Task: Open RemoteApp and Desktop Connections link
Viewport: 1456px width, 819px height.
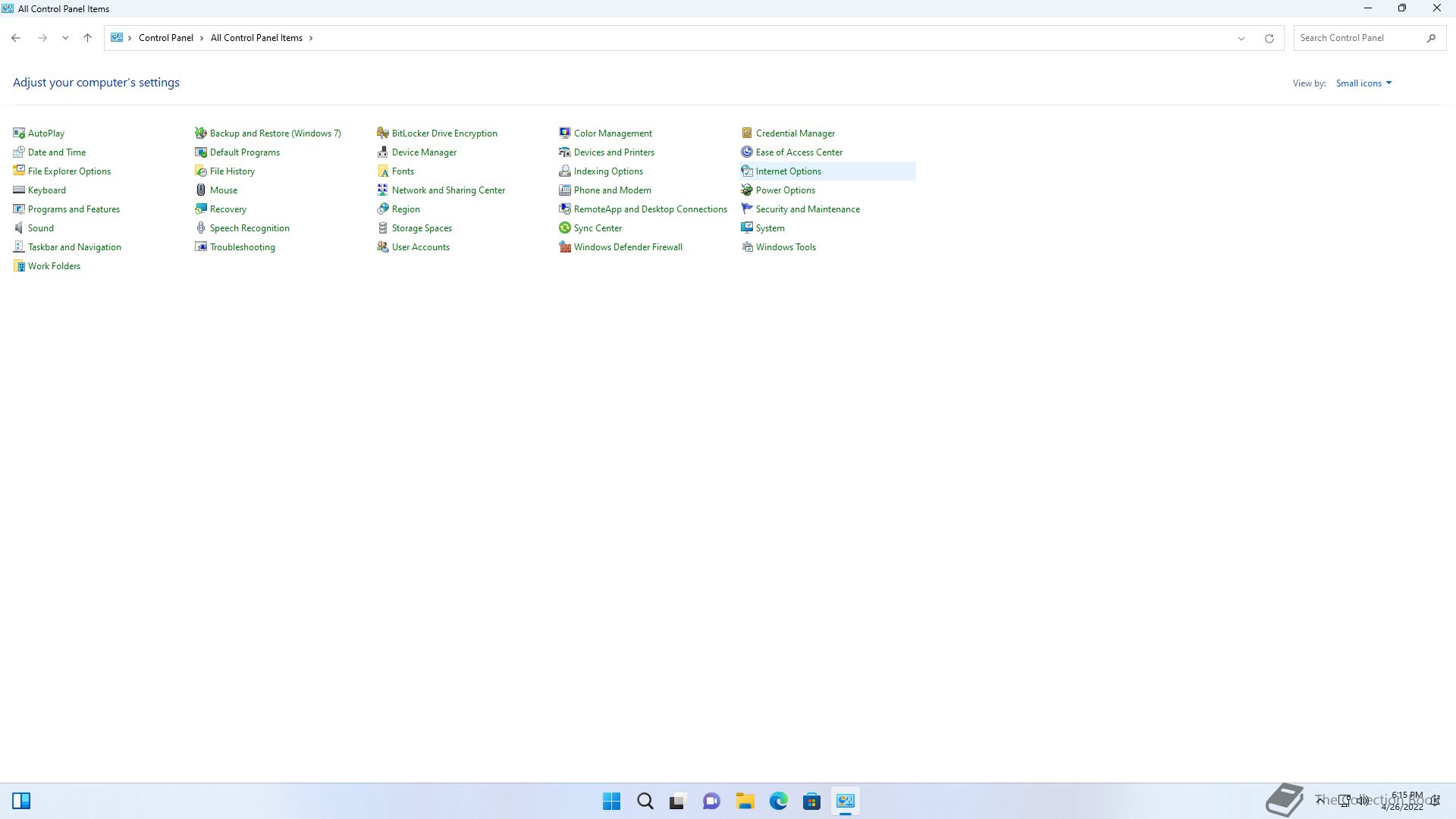Action: (x=651, y=209)
